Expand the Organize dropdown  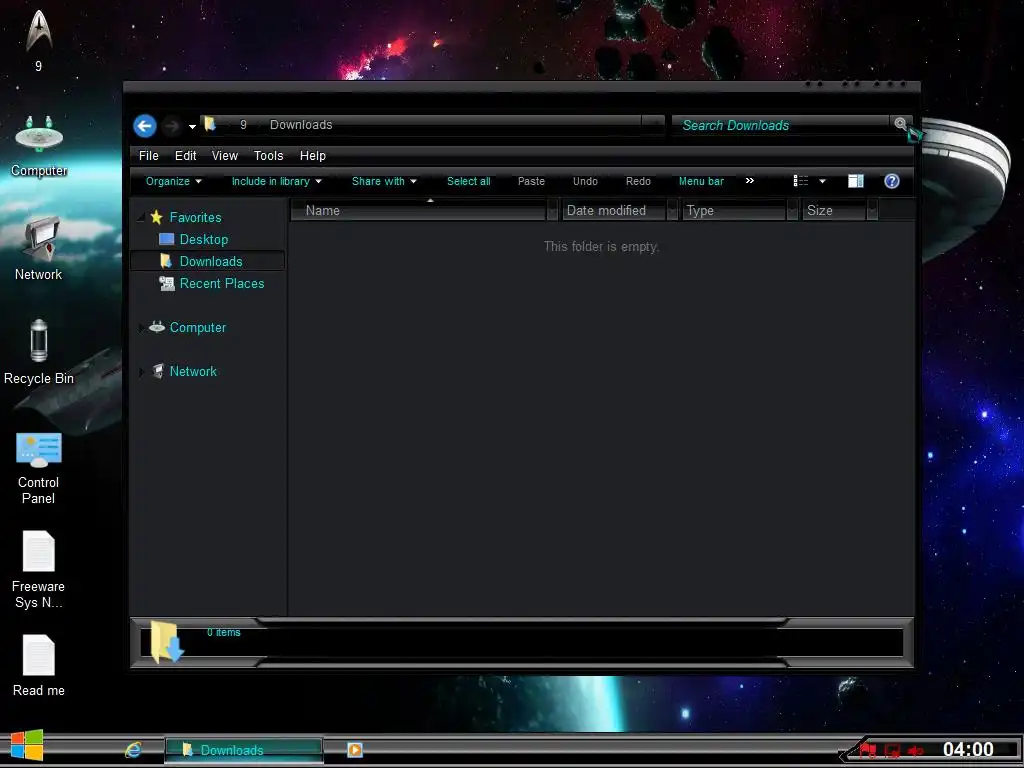coord(174,182)
